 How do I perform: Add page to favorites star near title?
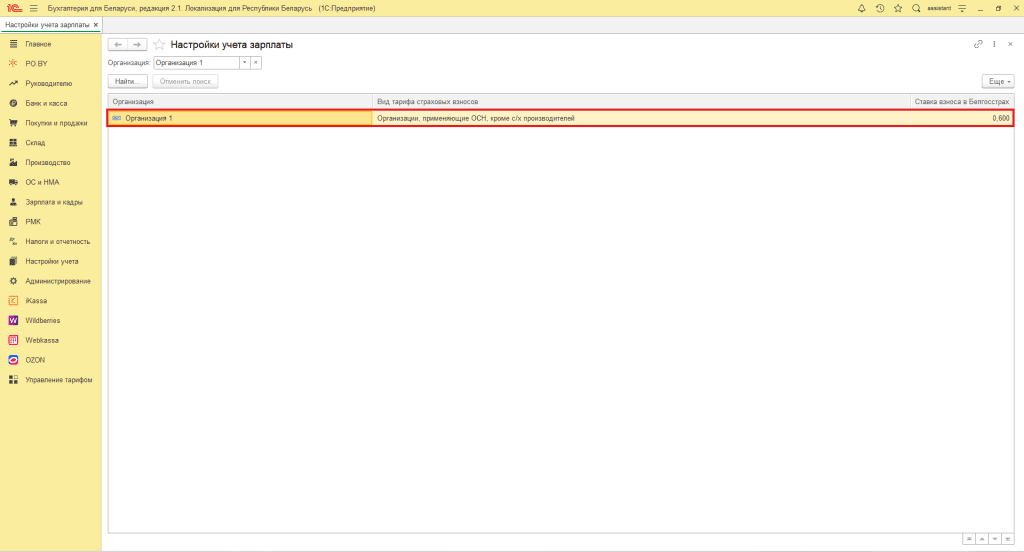click(159, 44)
